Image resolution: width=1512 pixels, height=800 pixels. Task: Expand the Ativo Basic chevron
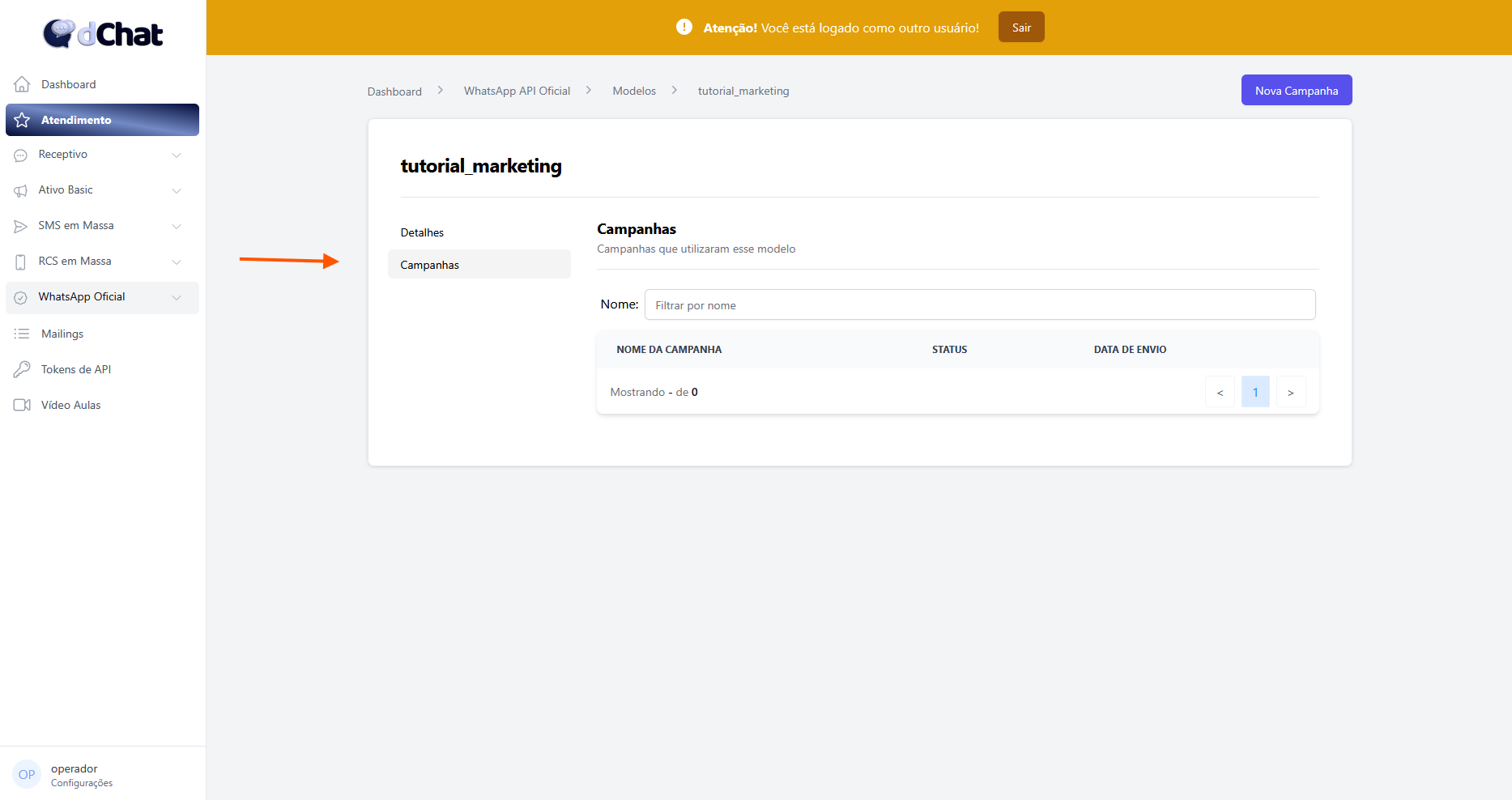[177, 190]
